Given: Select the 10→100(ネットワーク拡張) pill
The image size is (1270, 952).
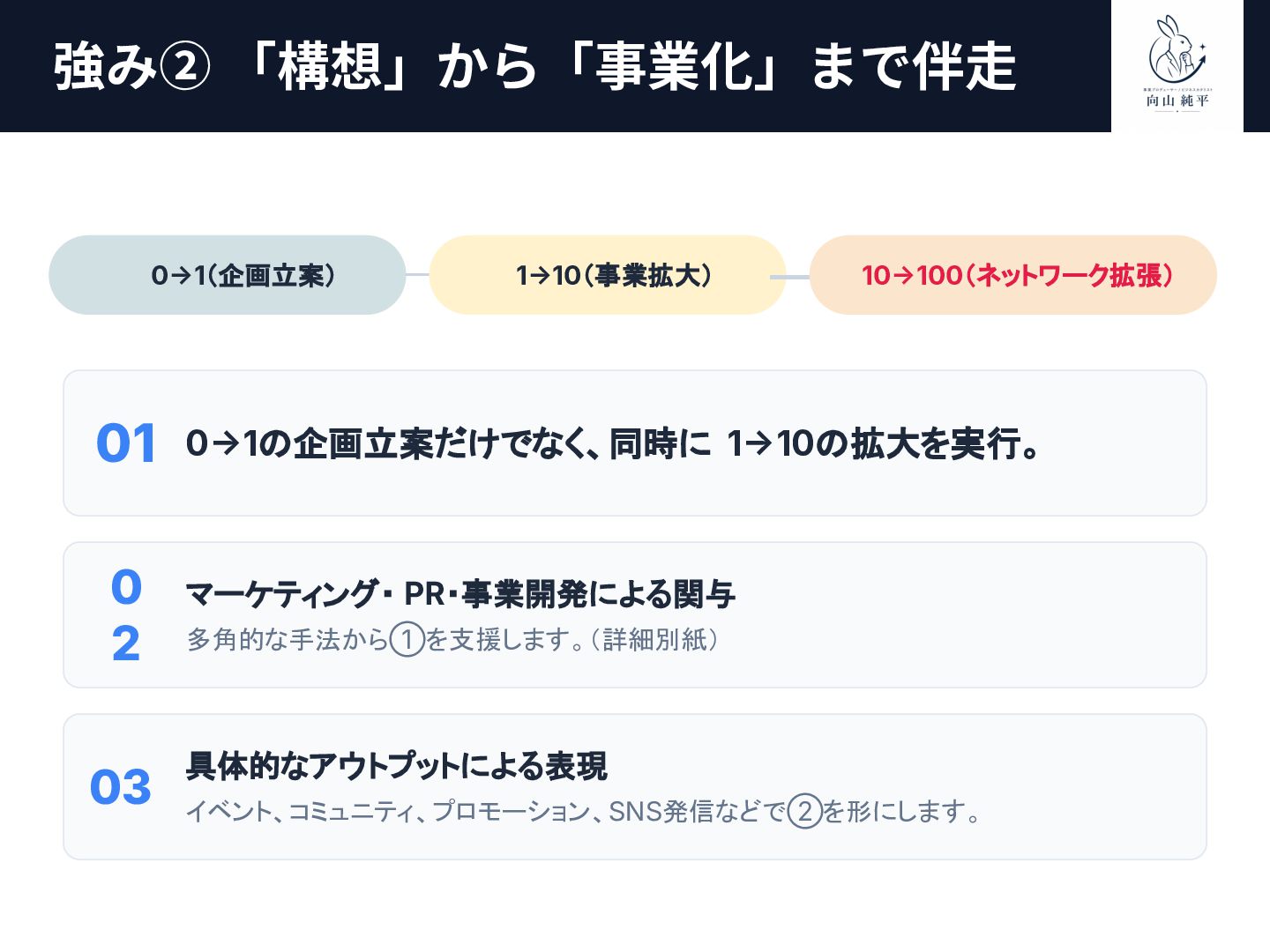Looking at the screenshot, I should (1013, 275).
